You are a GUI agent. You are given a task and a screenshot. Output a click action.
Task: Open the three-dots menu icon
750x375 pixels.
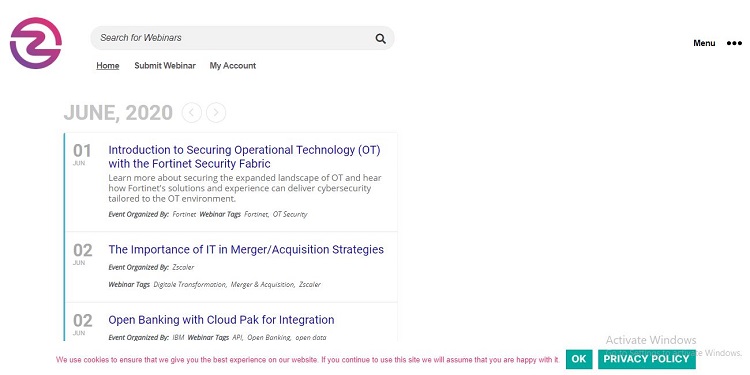point(734,43)
